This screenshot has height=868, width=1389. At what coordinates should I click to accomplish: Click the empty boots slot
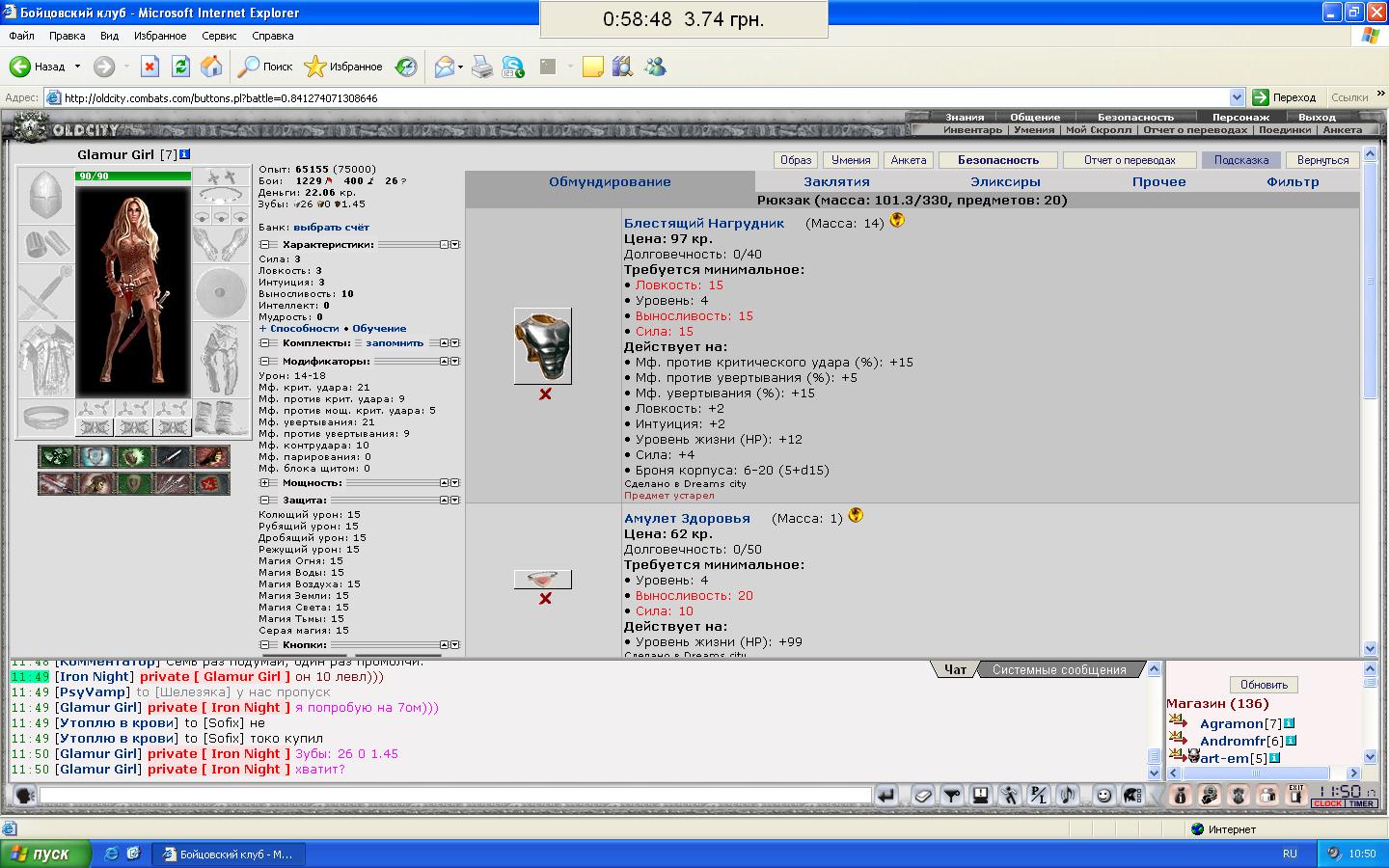pos(221,419)
